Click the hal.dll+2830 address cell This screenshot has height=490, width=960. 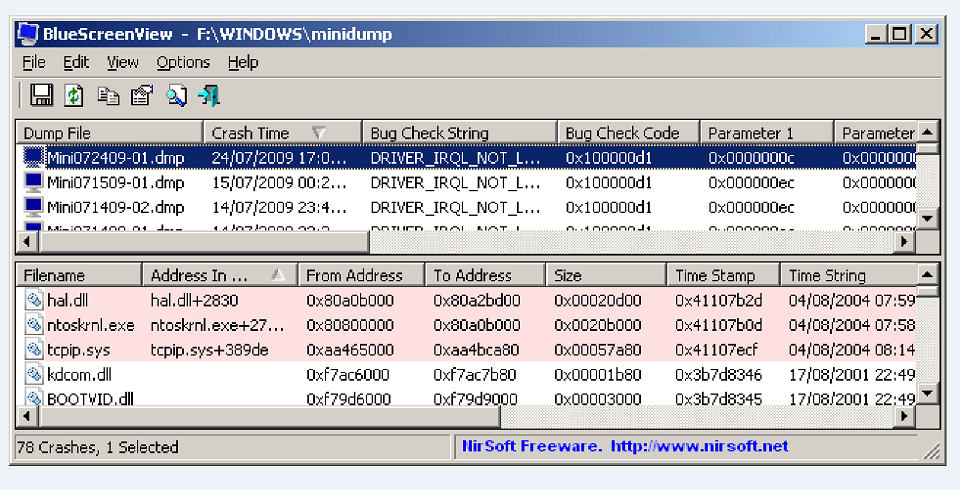coord(194,300)
